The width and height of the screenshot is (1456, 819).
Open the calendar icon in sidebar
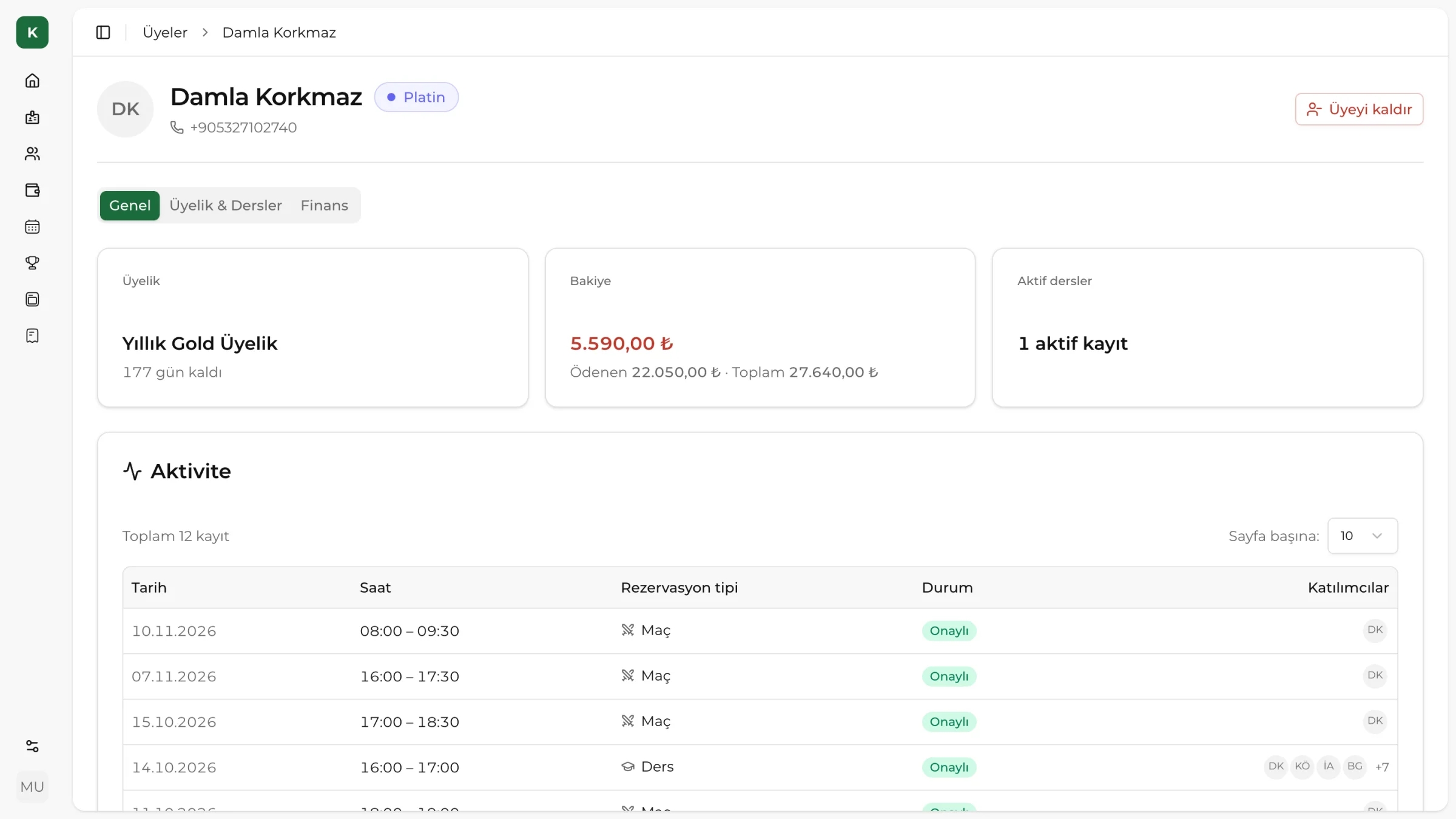pos(32,226)
